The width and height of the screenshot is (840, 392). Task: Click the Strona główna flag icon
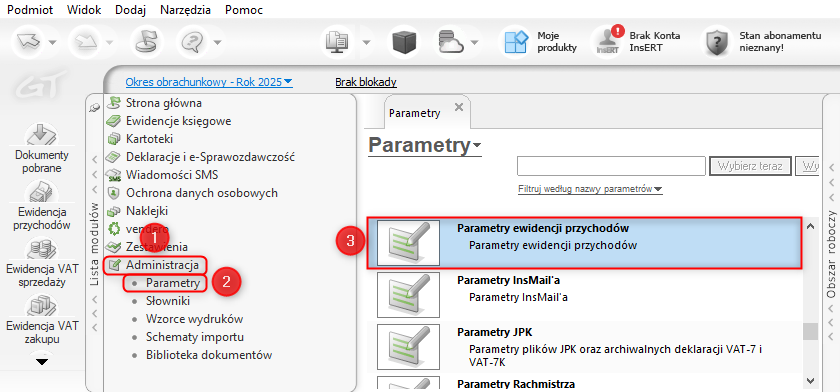(113, 103)
